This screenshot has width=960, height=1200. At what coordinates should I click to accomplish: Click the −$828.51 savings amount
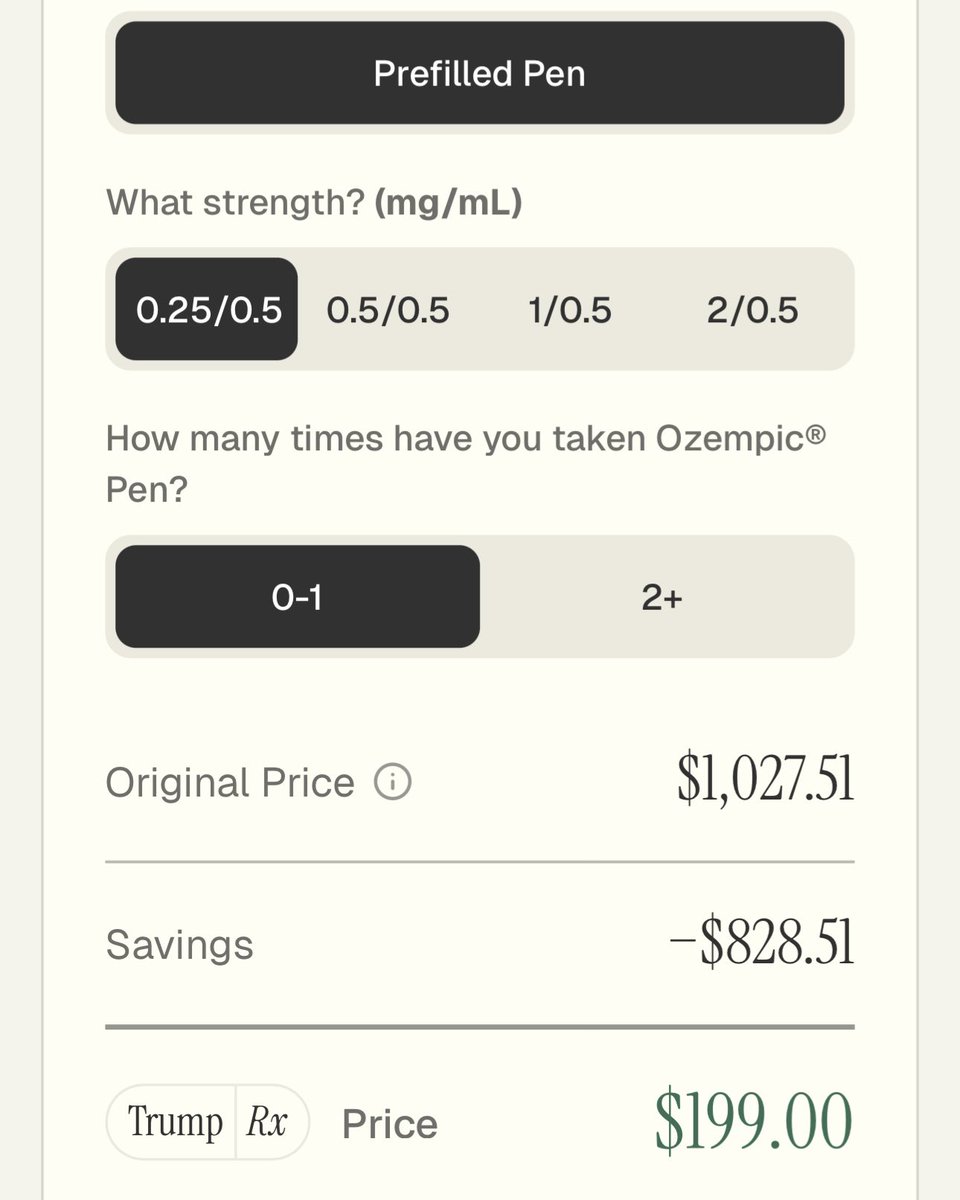coord(761,944)
